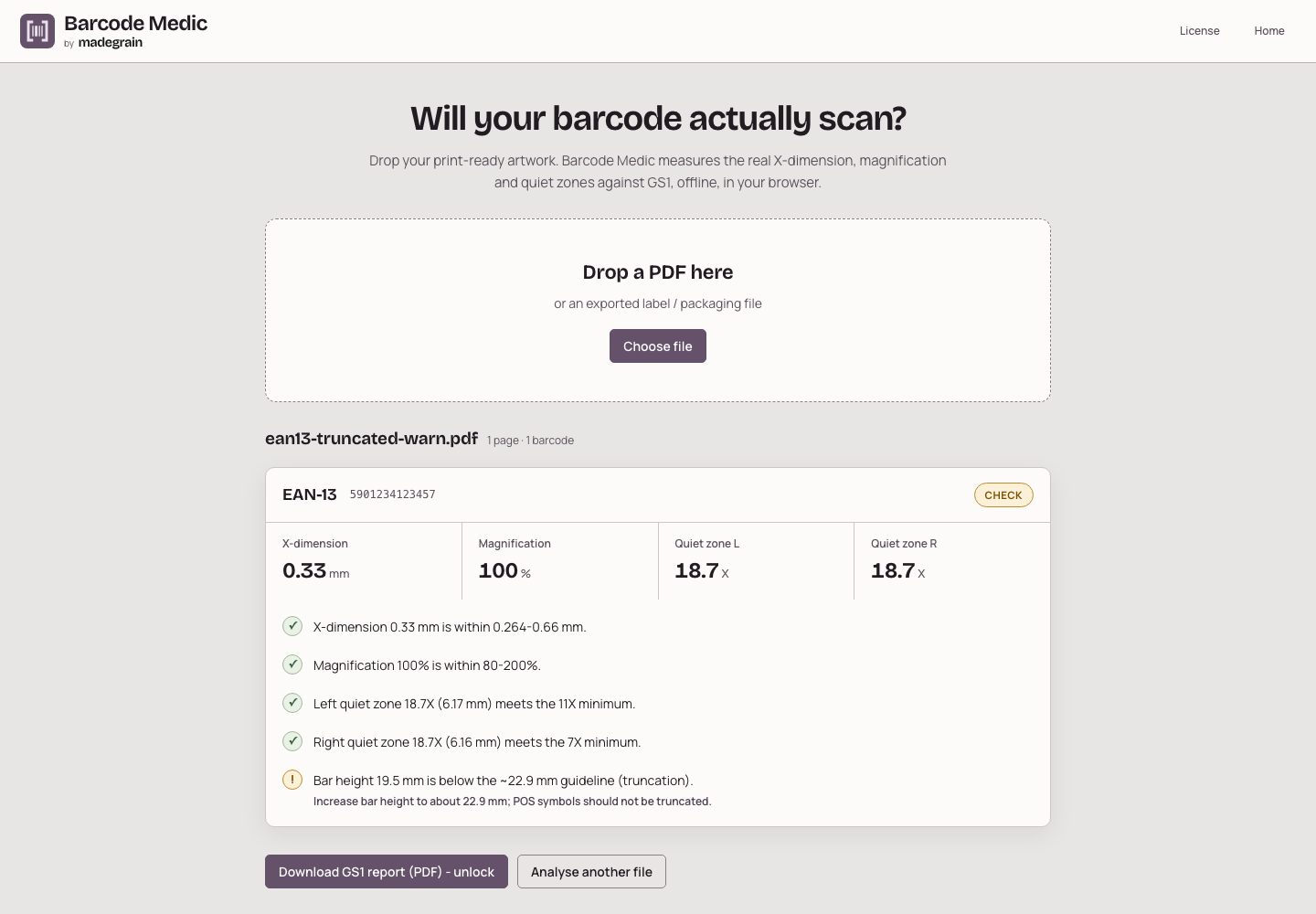
Task: Click 'Left quiet zone 18.7X' message
Action: tap(474, 704)
